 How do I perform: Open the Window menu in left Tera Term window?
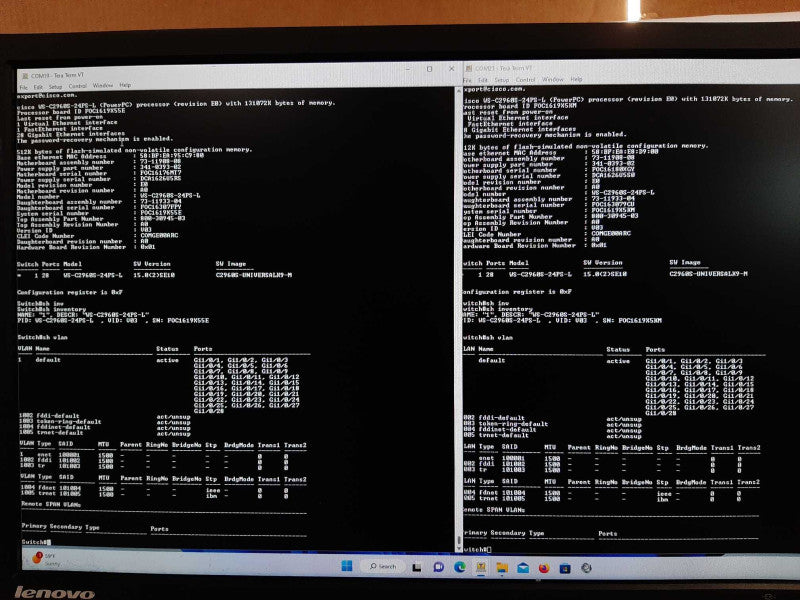tap(103, 86)
